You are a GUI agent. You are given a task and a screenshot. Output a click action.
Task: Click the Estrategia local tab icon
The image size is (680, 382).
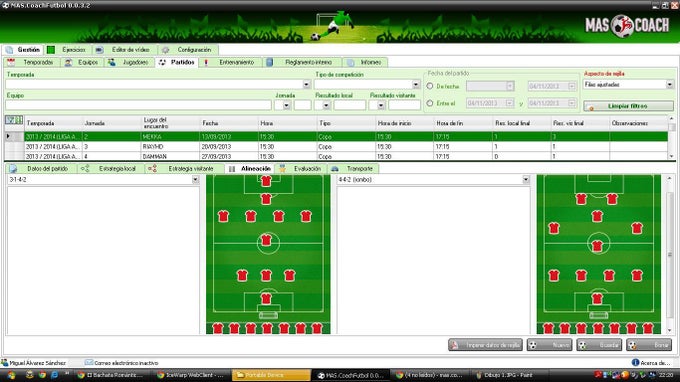point(85,169)
